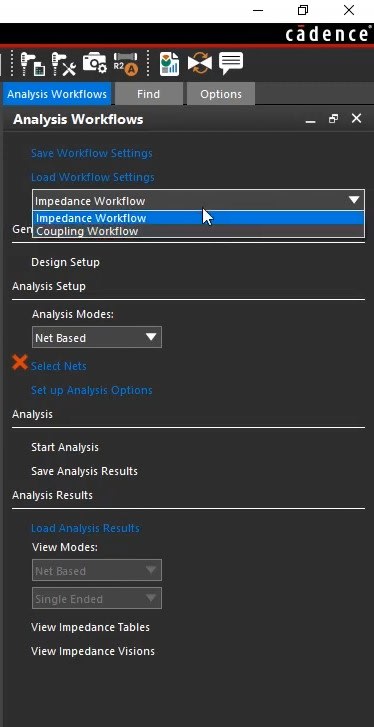Choose Coupling Workflow in dropdown list
Screen dimensions: 374x727
[198, 231]
